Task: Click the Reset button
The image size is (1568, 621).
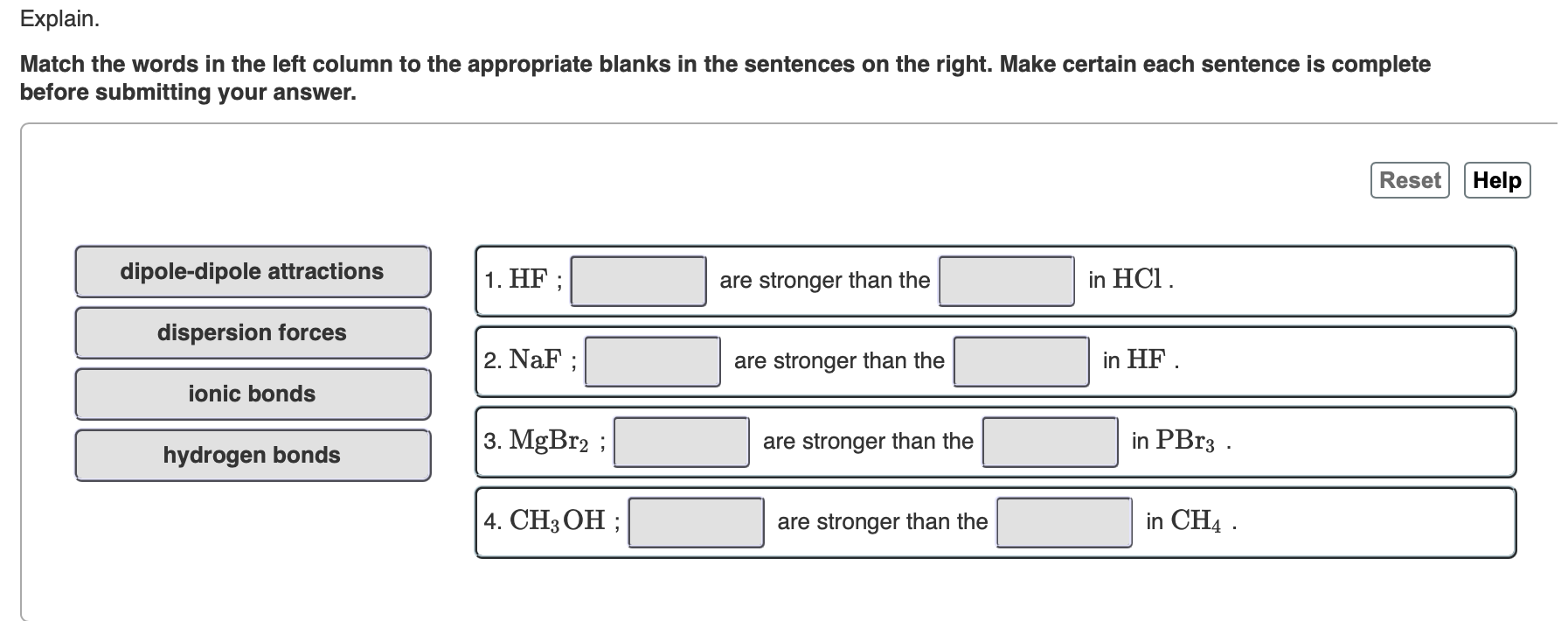Action: coord(1409,180)
